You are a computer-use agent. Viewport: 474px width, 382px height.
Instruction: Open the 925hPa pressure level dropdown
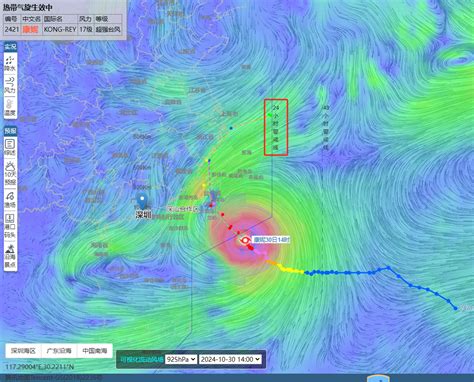coord(181,359)
